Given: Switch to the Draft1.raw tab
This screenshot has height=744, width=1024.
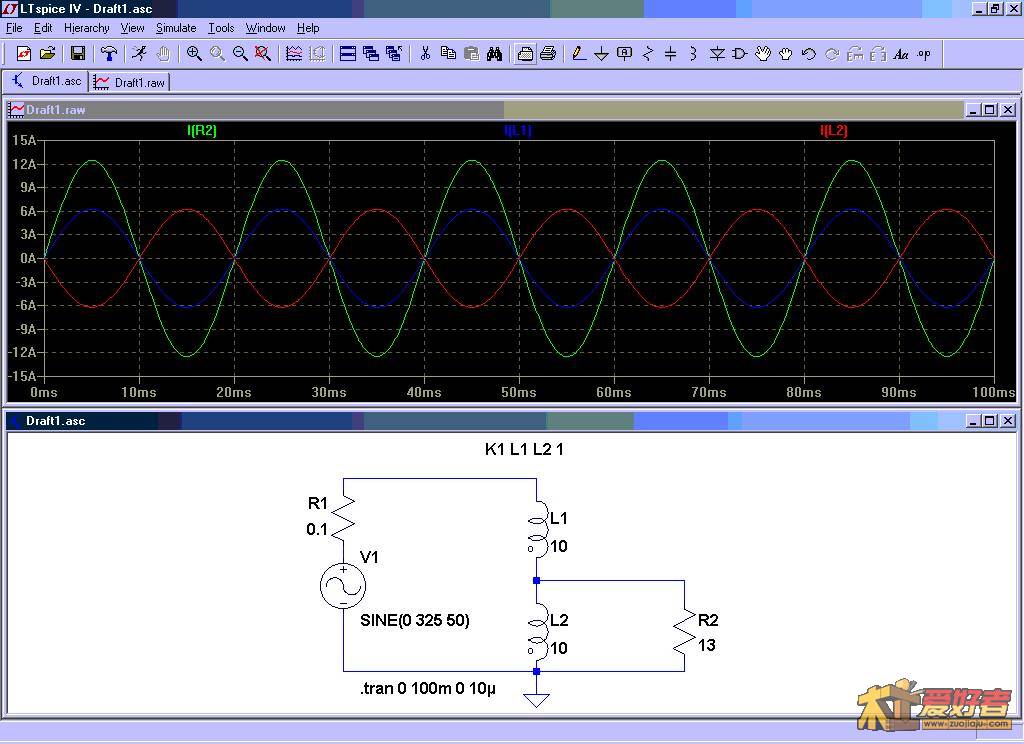Looking at the screenshot, I should tap(130, 82).
